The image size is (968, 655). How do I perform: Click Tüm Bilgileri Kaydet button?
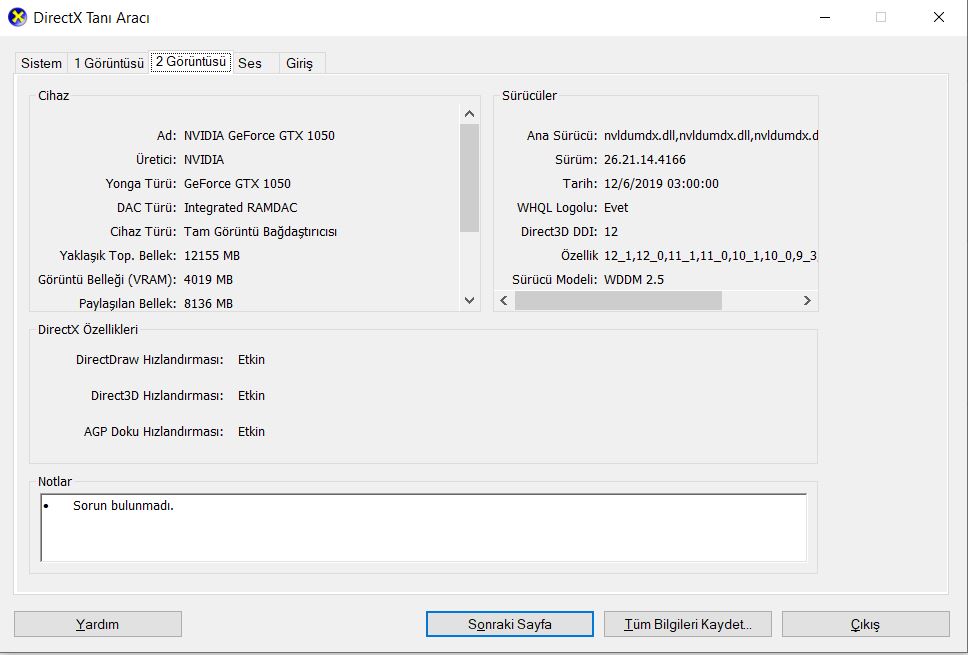coord(687,624)
